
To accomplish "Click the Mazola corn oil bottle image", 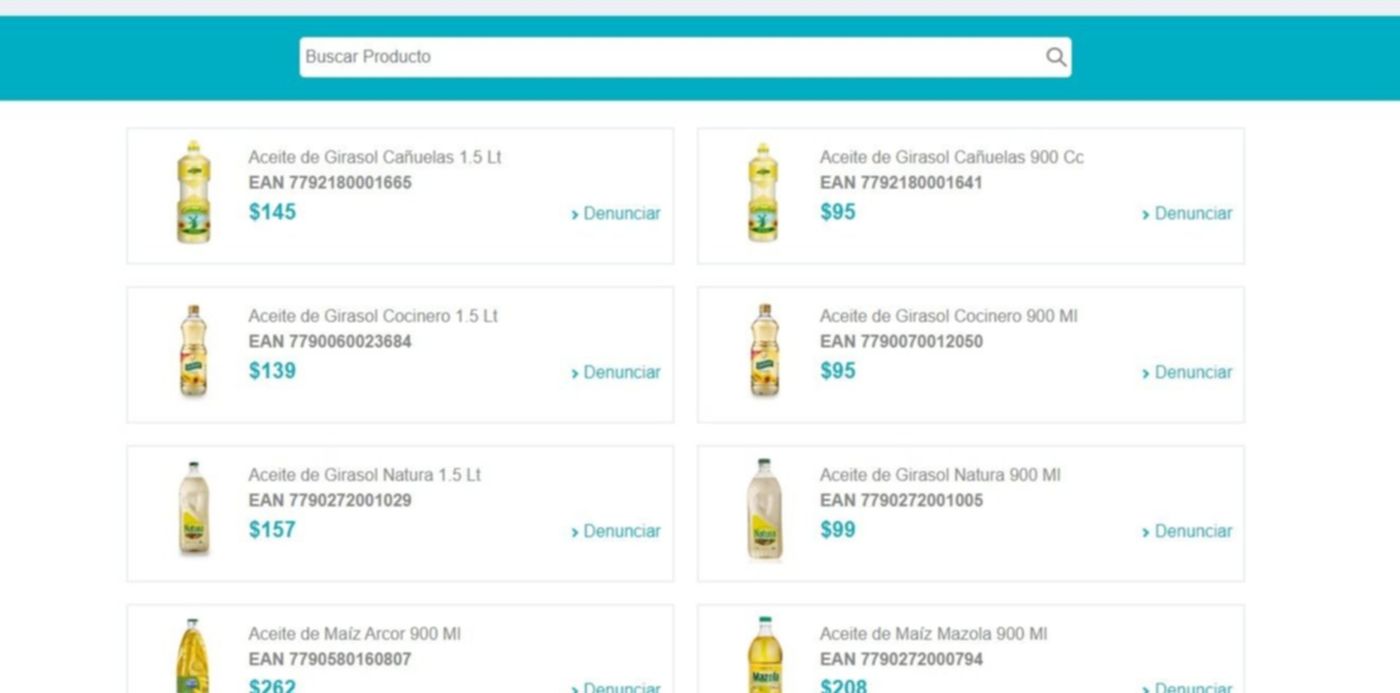I will (x=764, y=655).
